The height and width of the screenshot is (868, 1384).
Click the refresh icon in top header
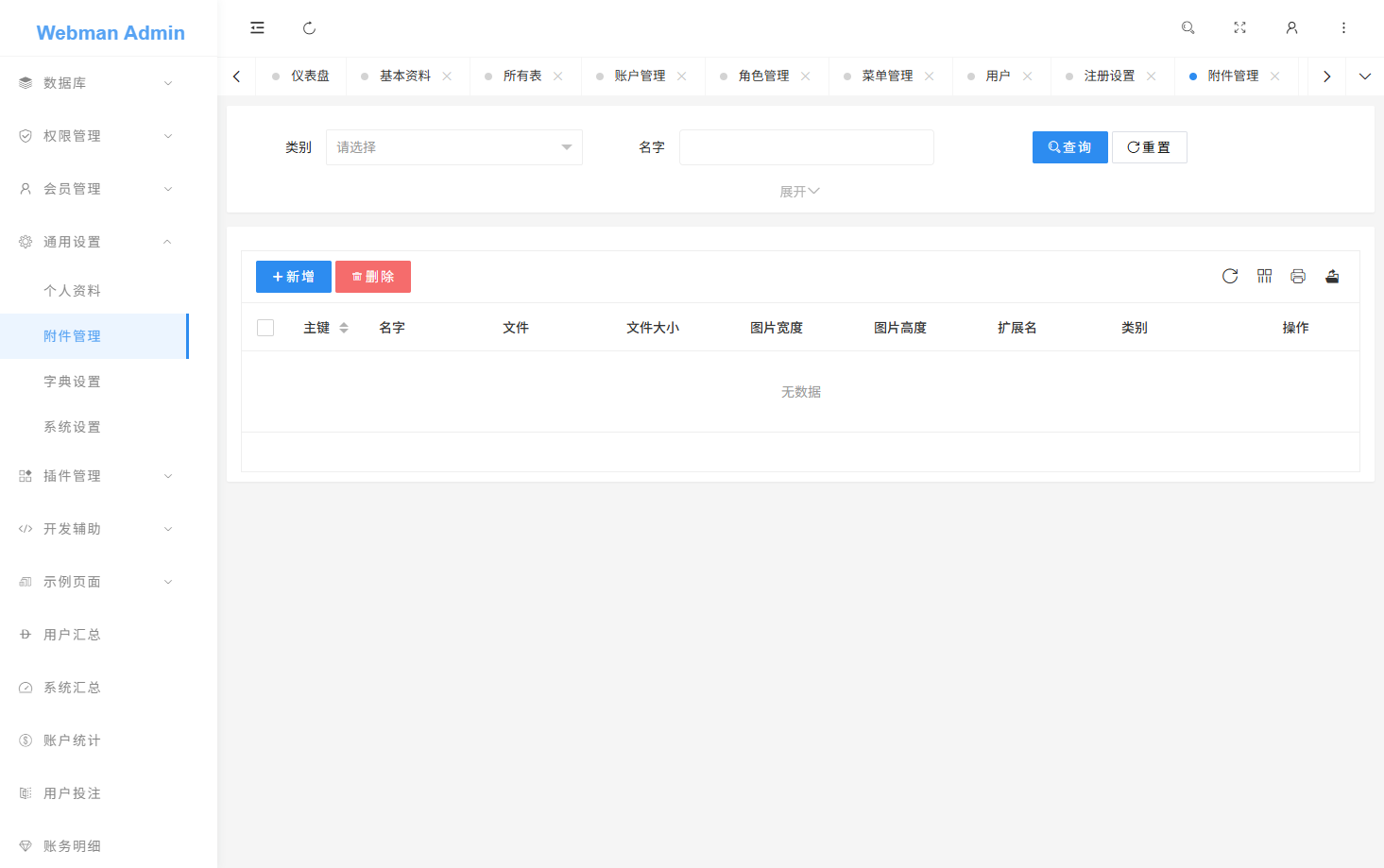(309, 28)
